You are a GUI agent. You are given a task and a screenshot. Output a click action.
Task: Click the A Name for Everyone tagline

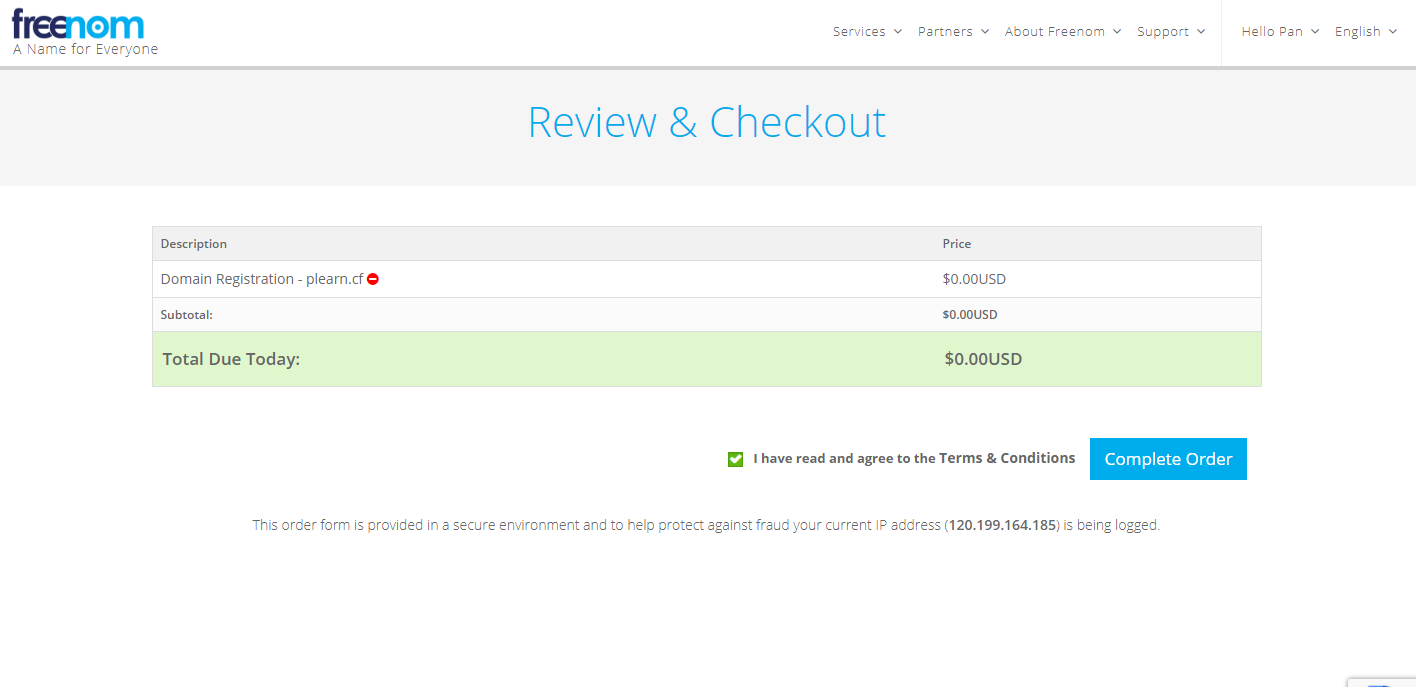coord(86,49)
